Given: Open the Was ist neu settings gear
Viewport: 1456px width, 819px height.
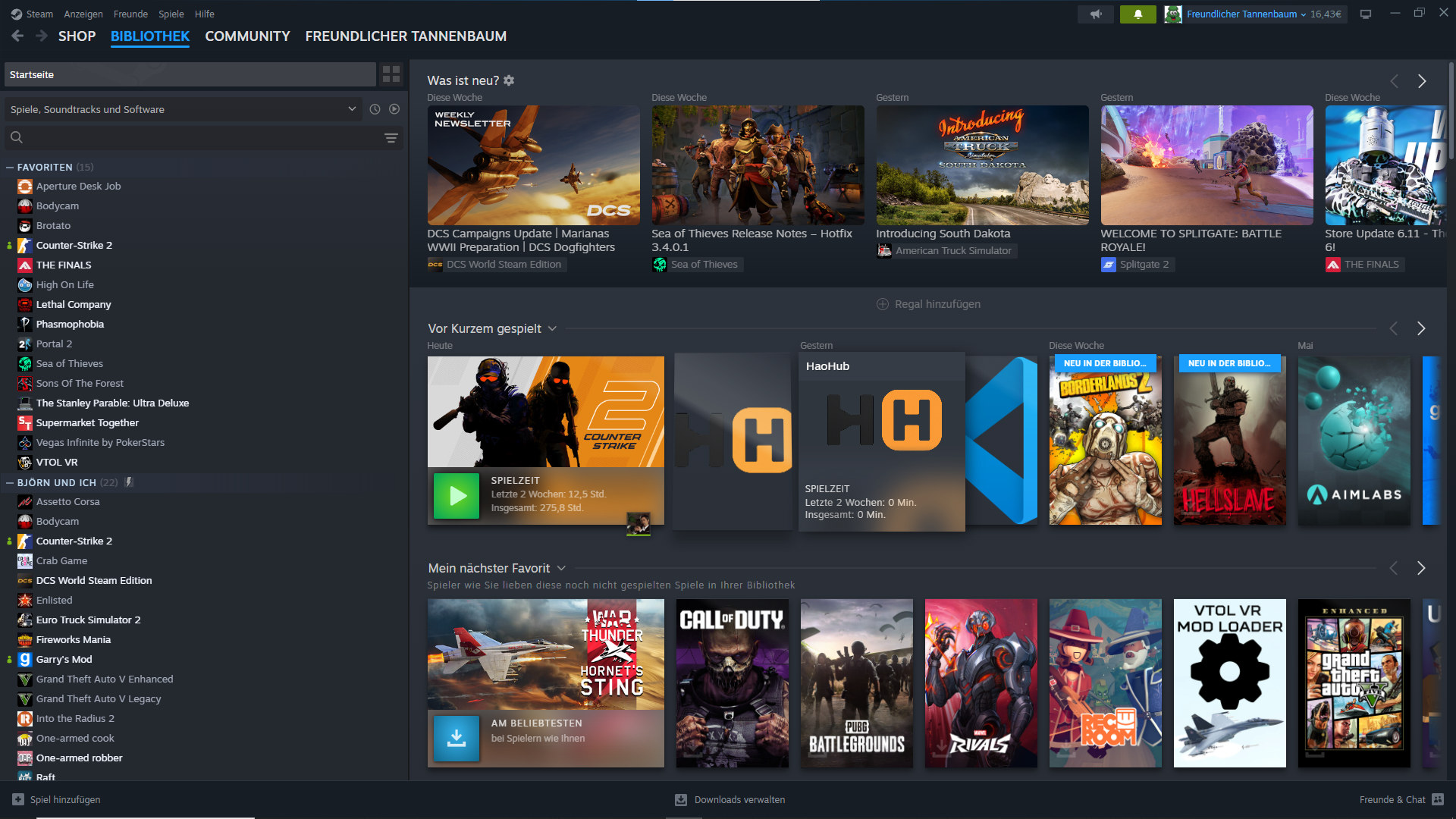Looking at the screenshot, I should click(x=509, y=80).
